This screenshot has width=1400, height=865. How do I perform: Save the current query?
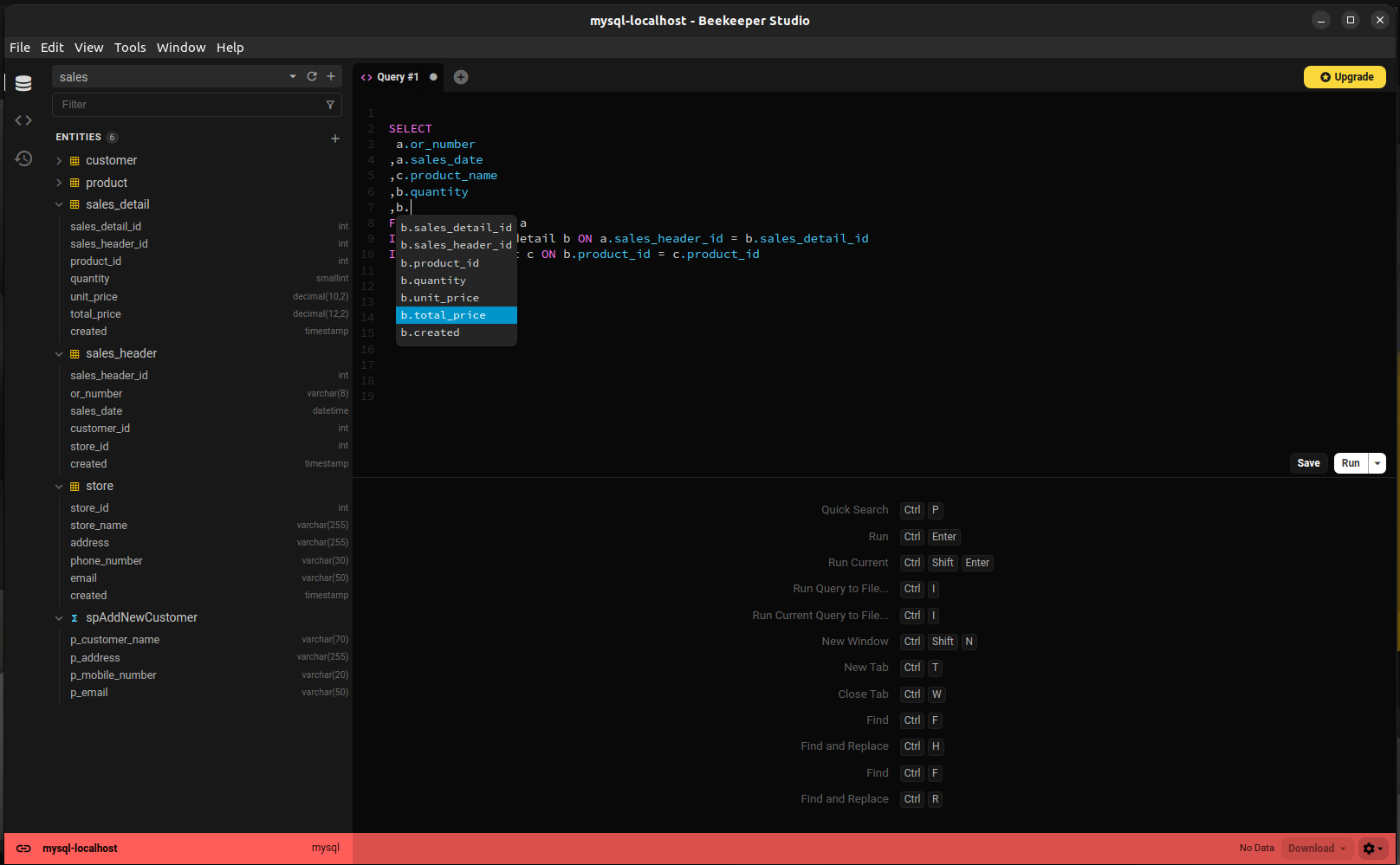1308,463
